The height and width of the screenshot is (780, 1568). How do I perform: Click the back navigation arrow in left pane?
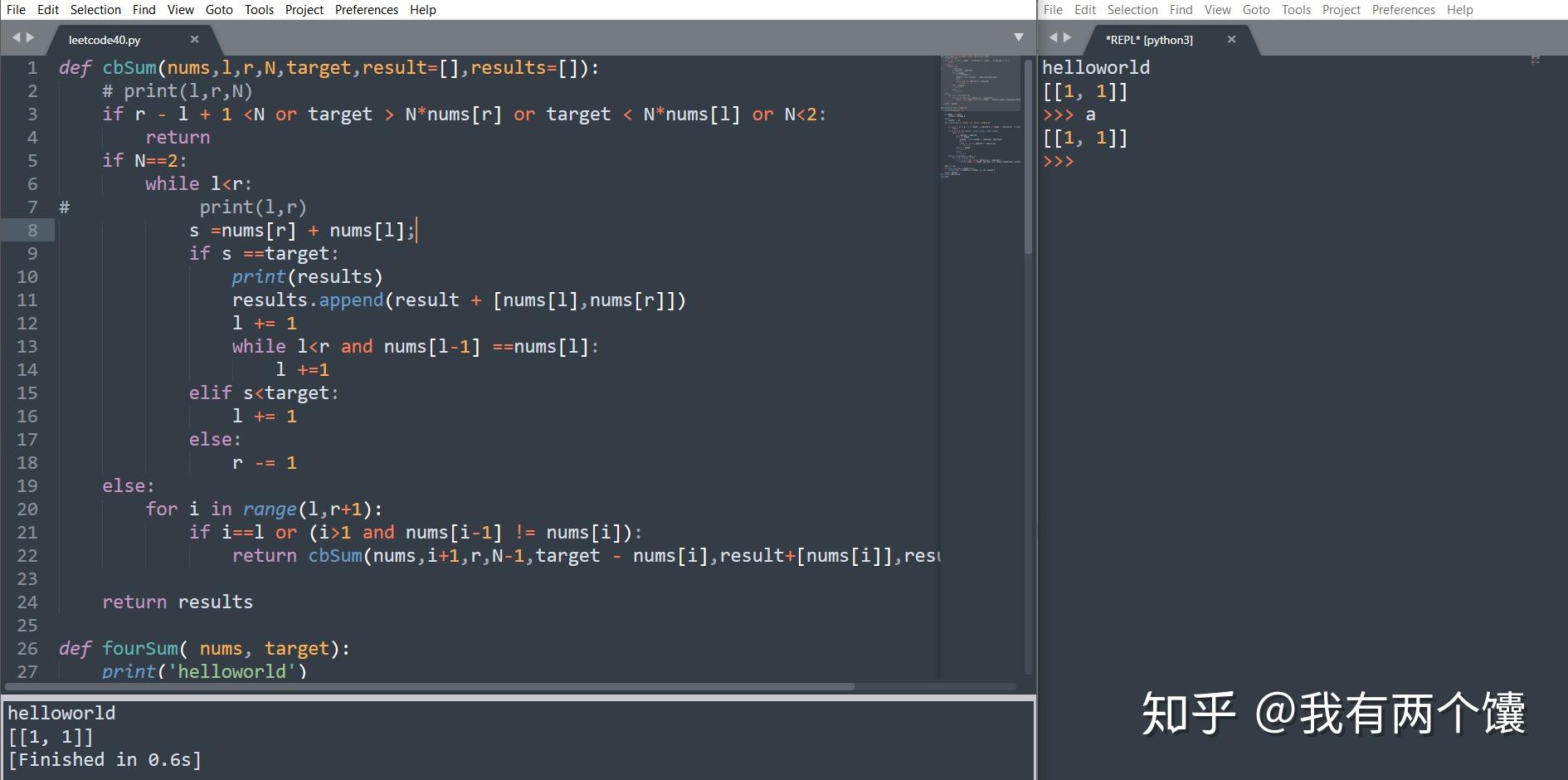pyautogui.click(x=15, y=37)
